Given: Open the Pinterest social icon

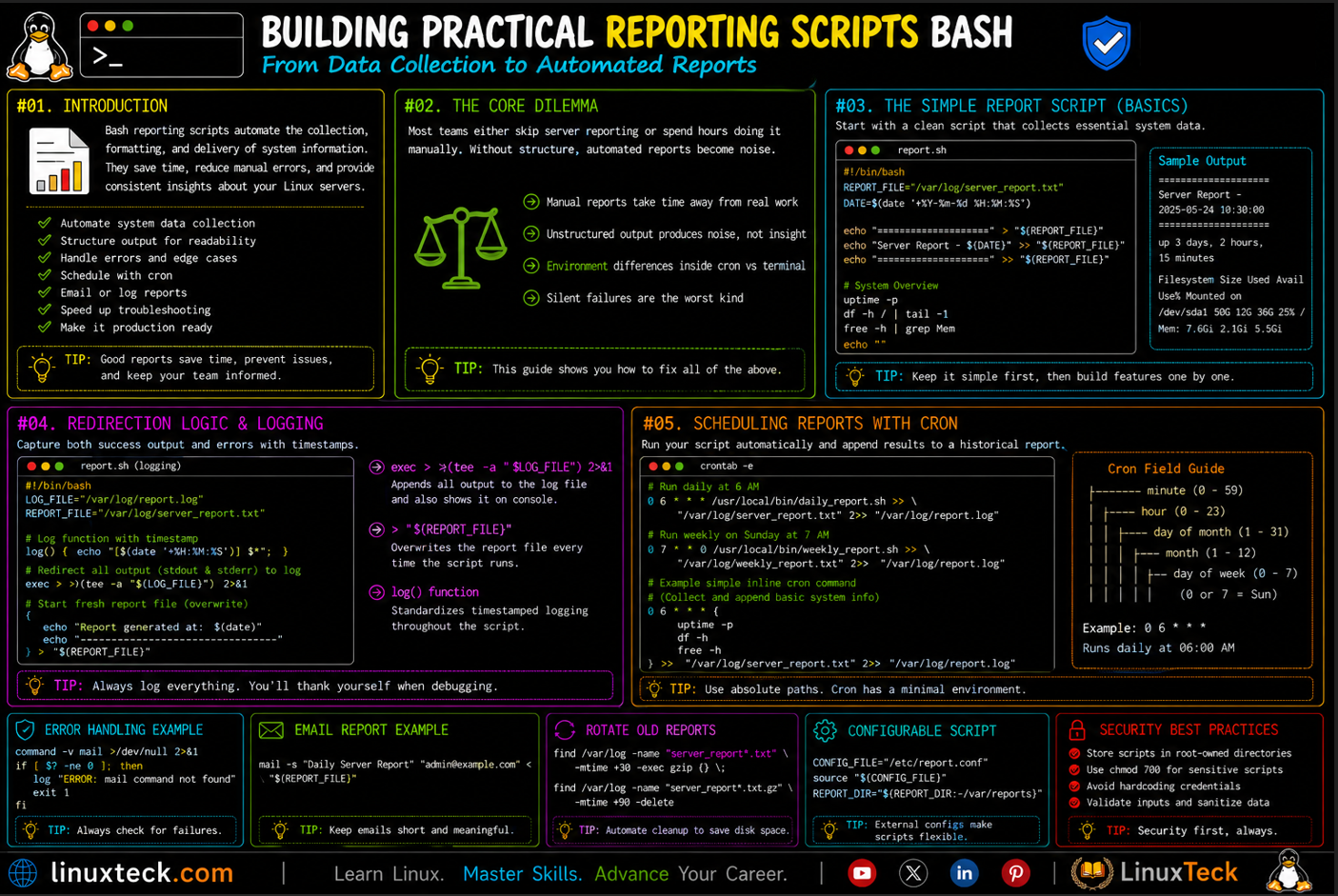Looking at the screenshot, I should 1015,872.
